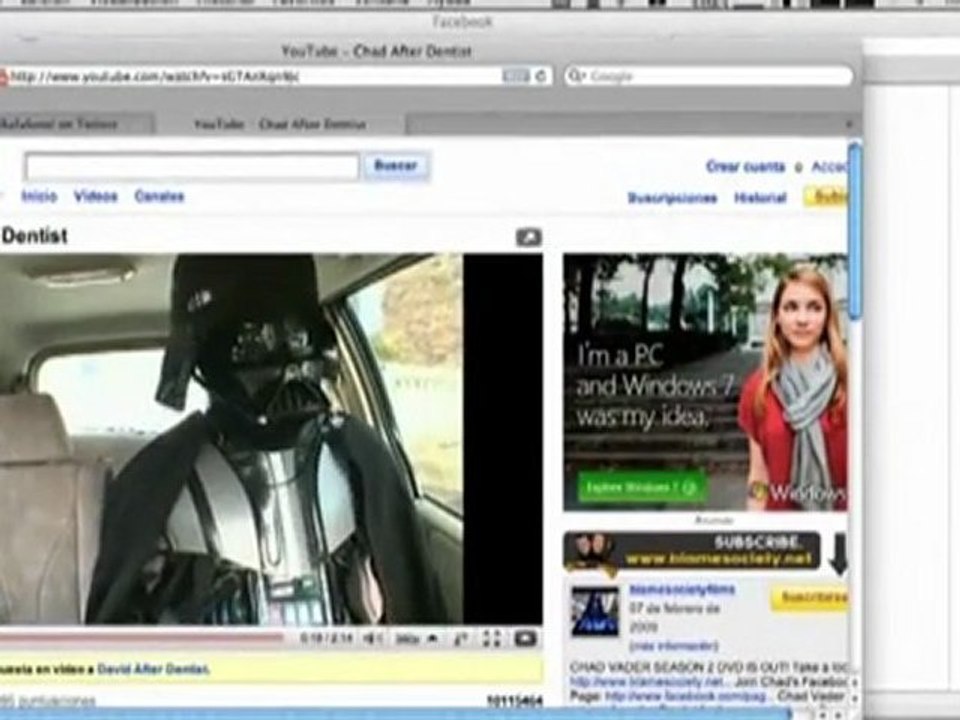Screen dimensions: 960x720
Task: Click the yellow Suscribirse button
Action: pyautogui.click(x=809, y=598)
